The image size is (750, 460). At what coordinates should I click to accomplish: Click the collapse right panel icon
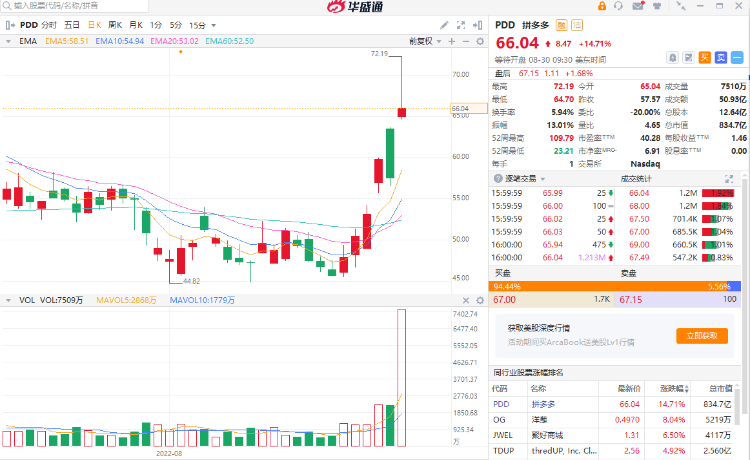pos(477,25)
